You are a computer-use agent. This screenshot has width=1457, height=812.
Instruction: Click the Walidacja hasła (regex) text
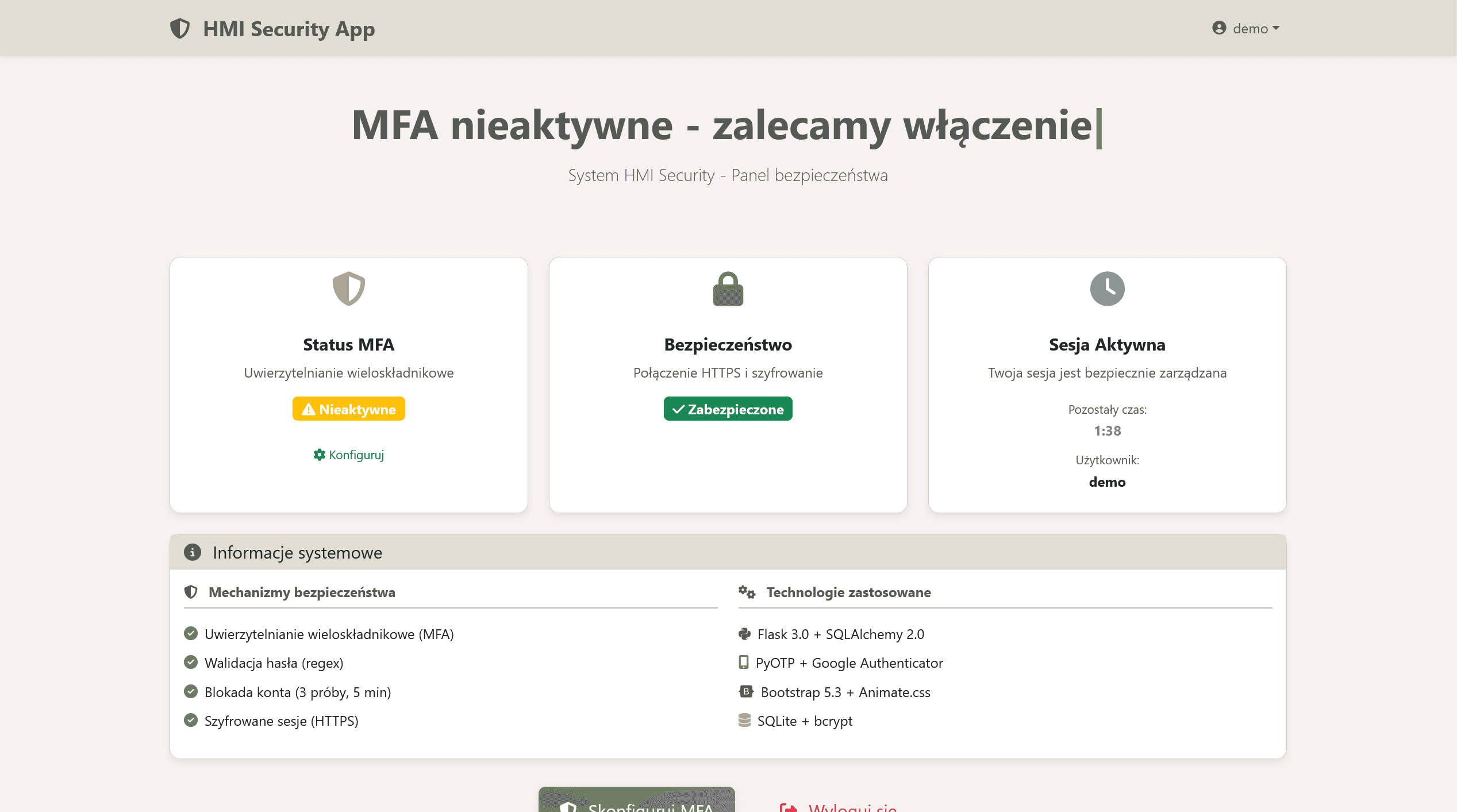pyautogui.click(x=274, y=663)
